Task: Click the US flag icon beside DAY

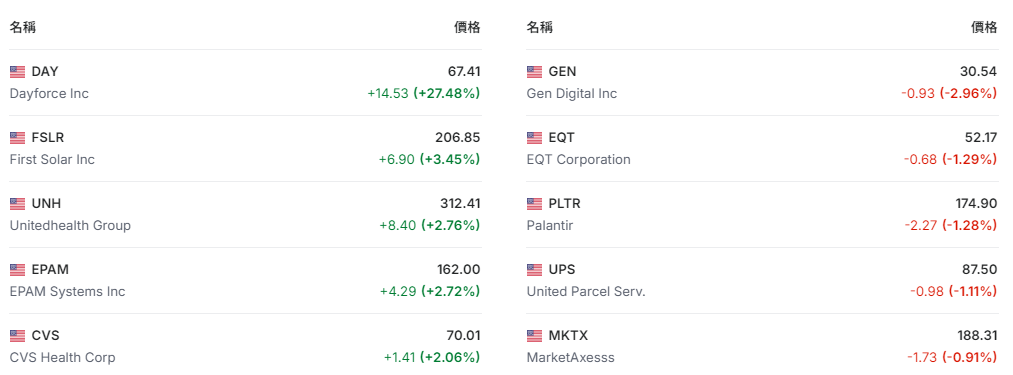Action: [x=17, y=72]
